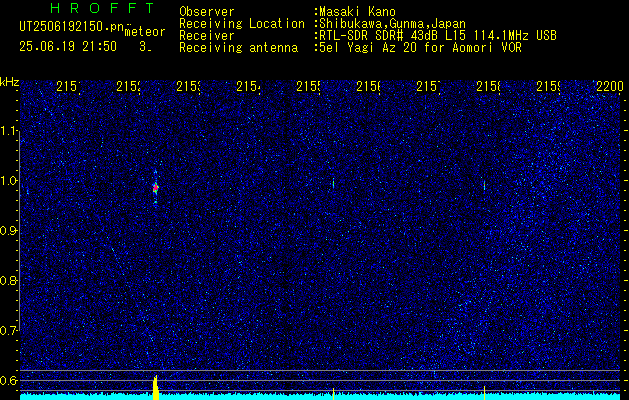Click the 1.1 frequency axis label

click(8, 131)
